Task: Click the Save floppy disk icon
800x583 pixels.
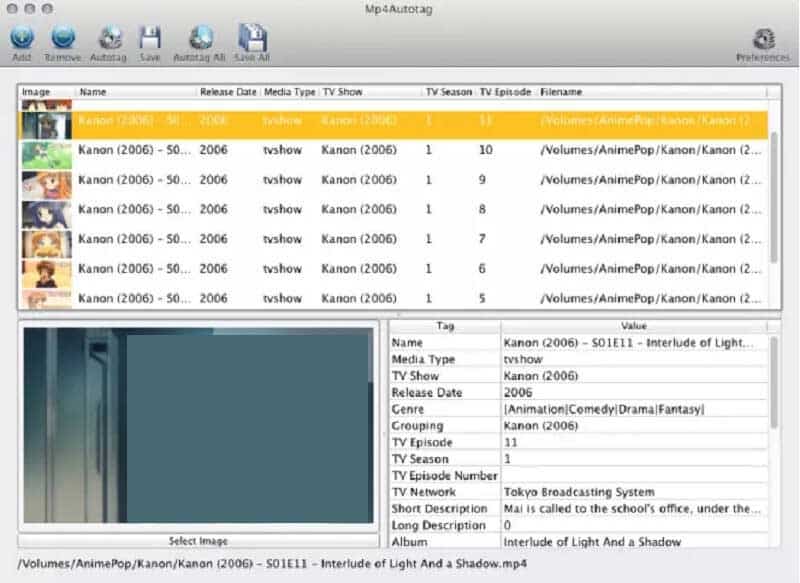Action: (150, 39)
